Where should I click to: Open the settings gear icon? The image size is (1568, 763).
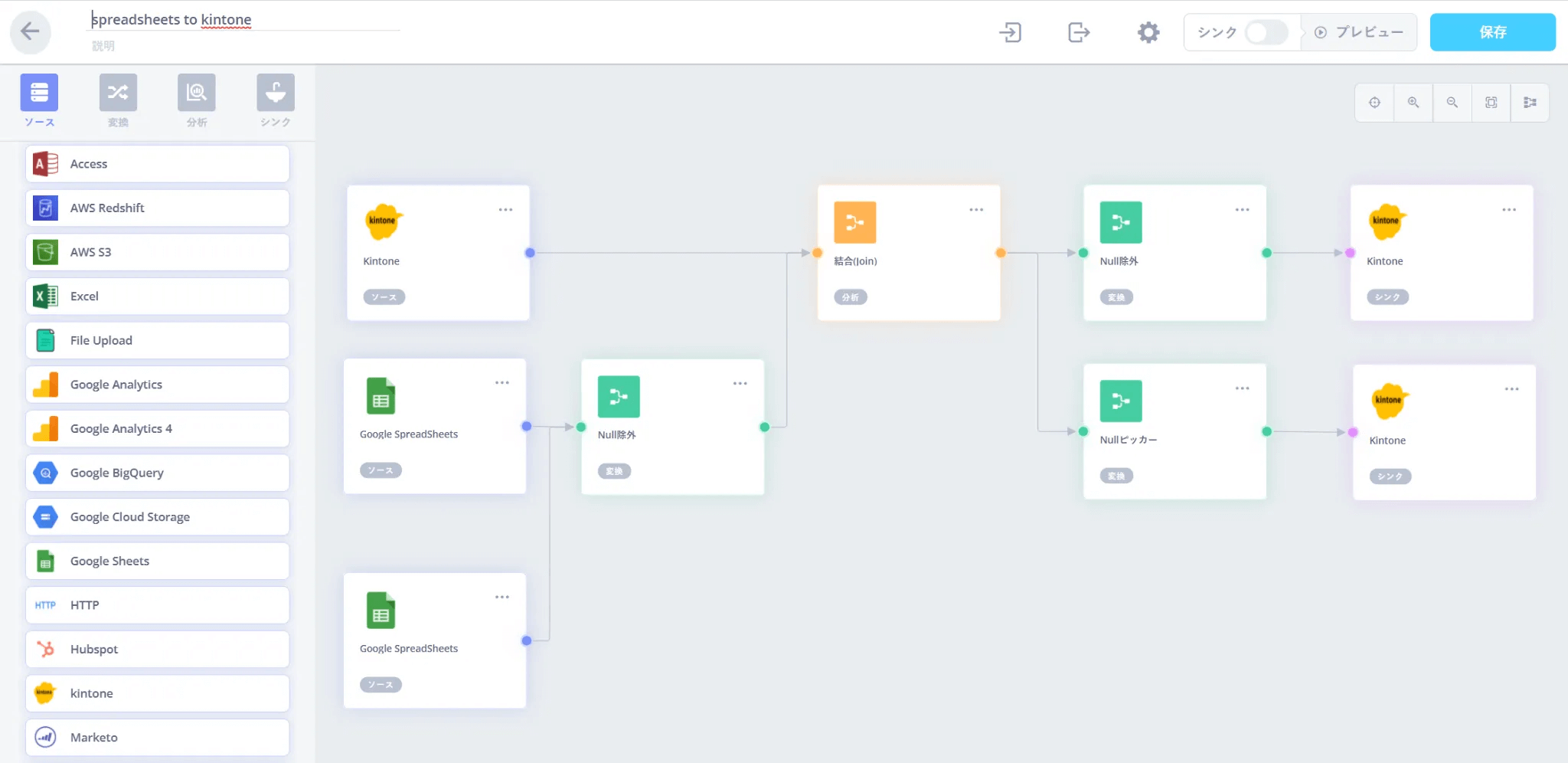1148,32
